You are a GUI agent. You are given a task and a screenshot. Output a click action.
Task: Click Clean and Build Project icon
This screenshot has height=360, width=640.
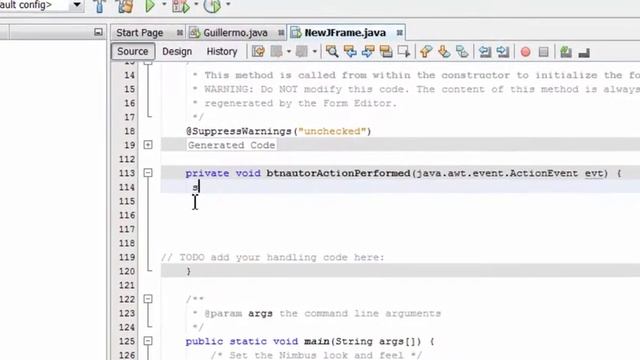click(x=125, y=6)
